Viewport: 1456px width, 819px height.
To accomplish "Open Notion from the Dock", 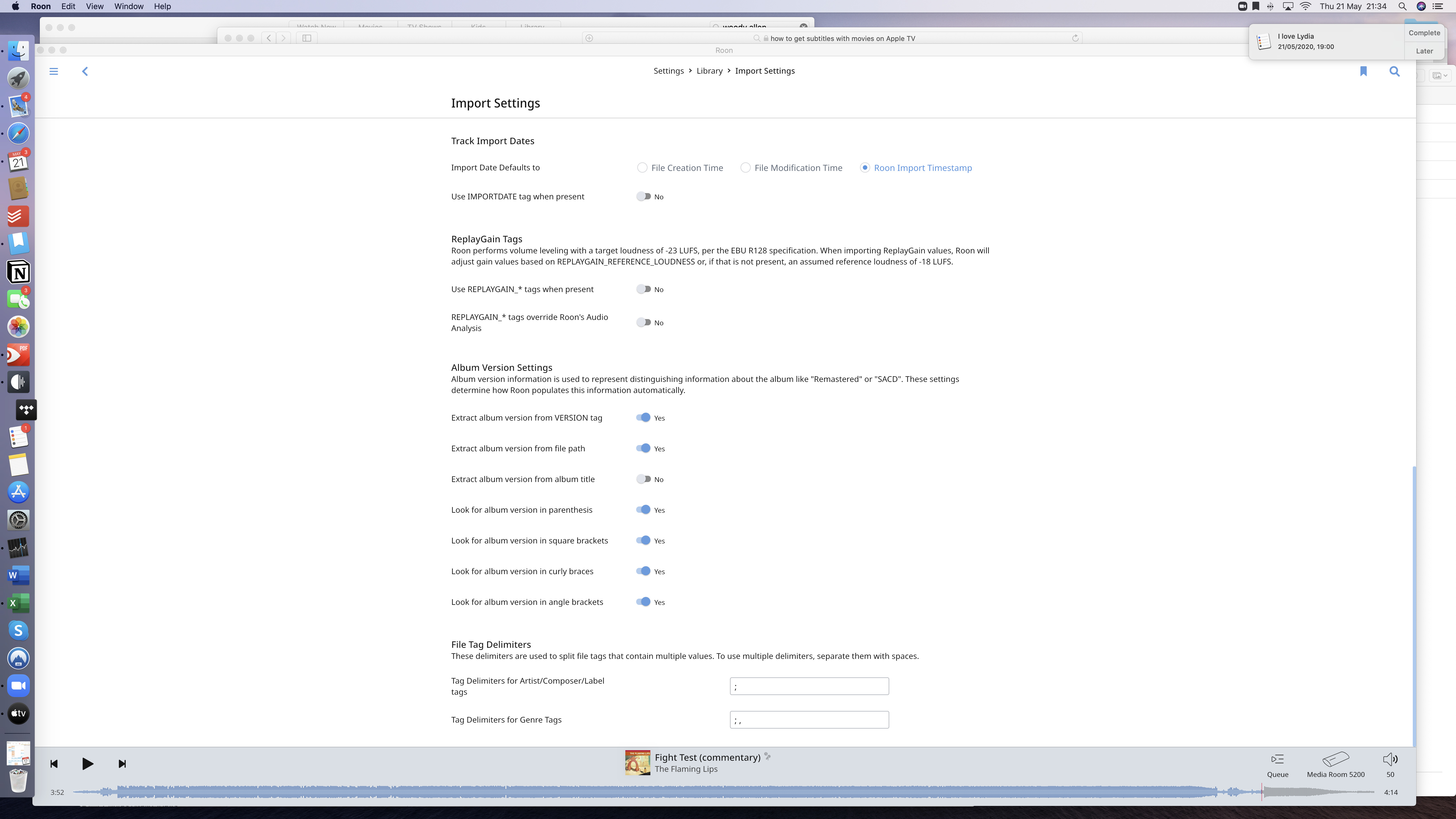I will pos(18,272).
